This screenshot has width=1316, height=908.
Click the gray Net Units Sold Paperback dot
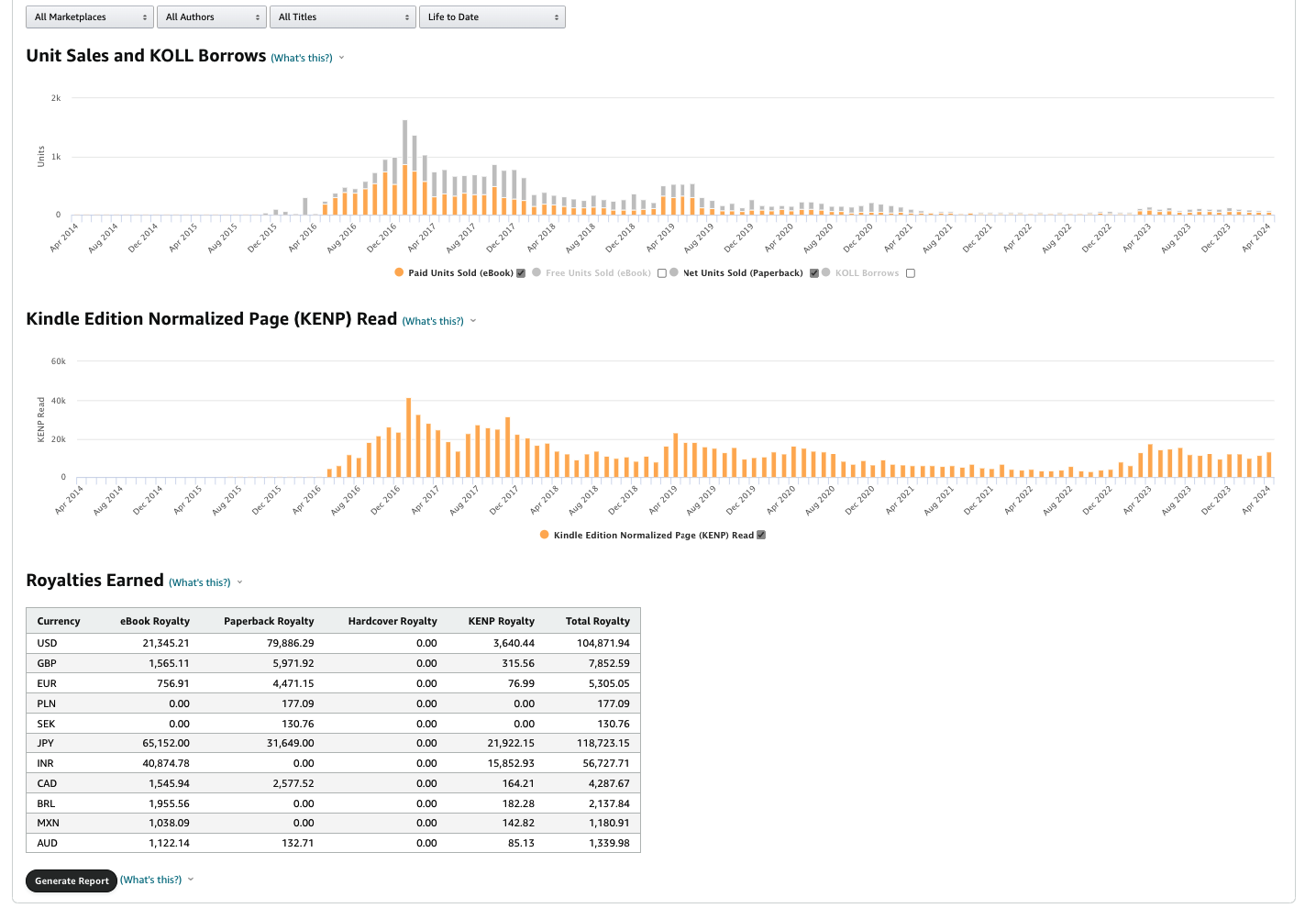[x=674, y=272]
